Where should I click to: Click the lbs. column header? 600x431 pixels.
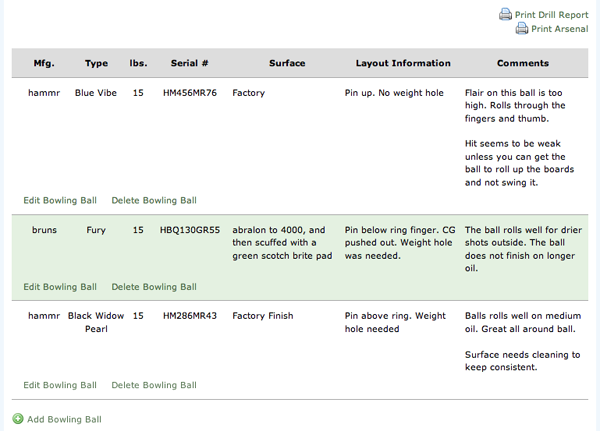click(138, 64)
